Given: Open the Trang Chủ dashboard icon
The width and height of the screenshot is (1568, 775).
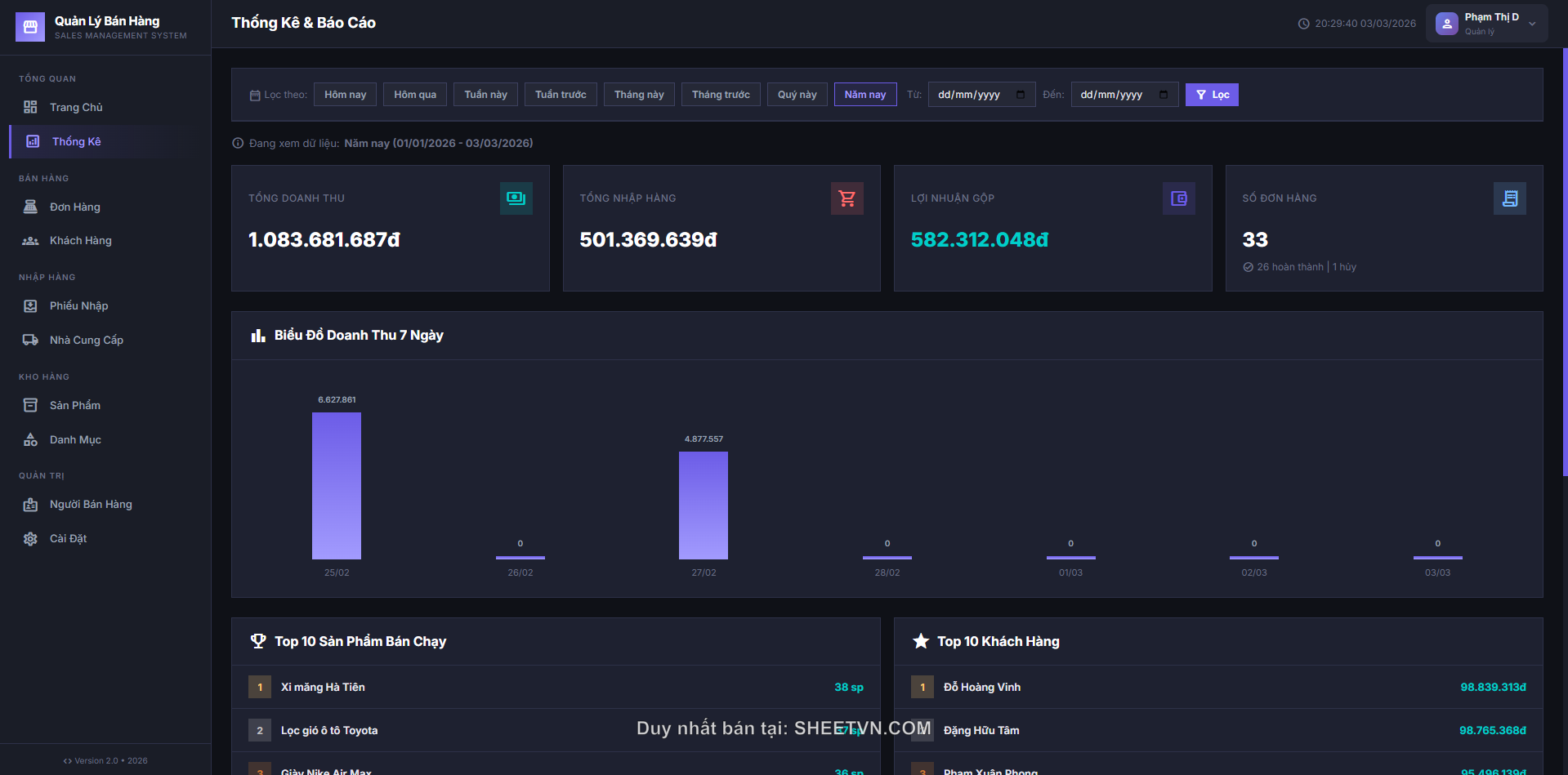Looking at the screenshot, I should [x=30, y=107].
